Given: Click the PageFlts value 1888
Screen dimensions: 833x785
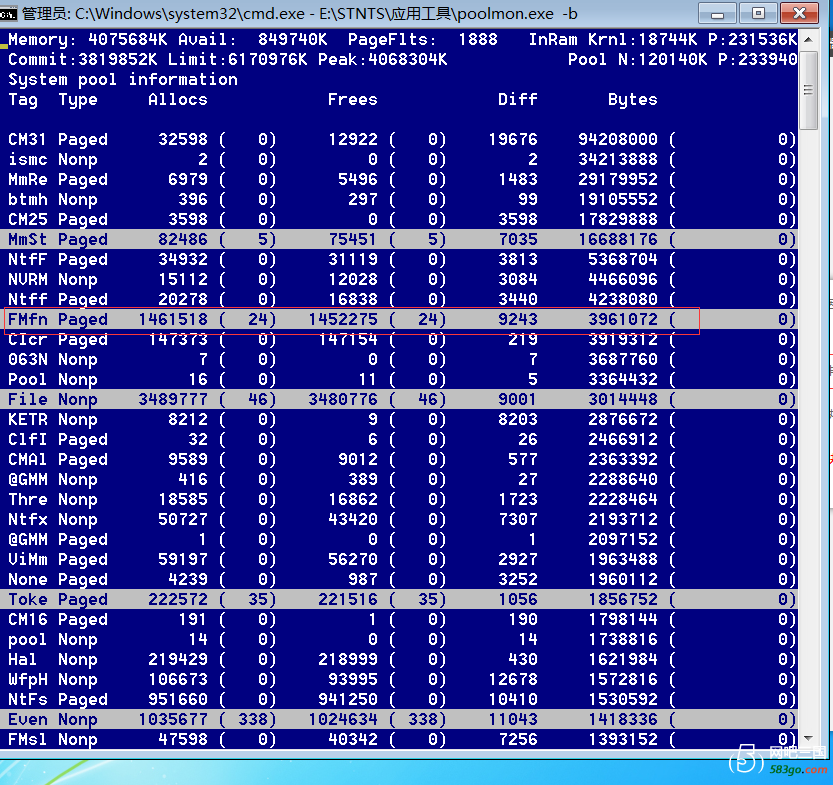Looking at the screenshot, I should coord(478,40).
